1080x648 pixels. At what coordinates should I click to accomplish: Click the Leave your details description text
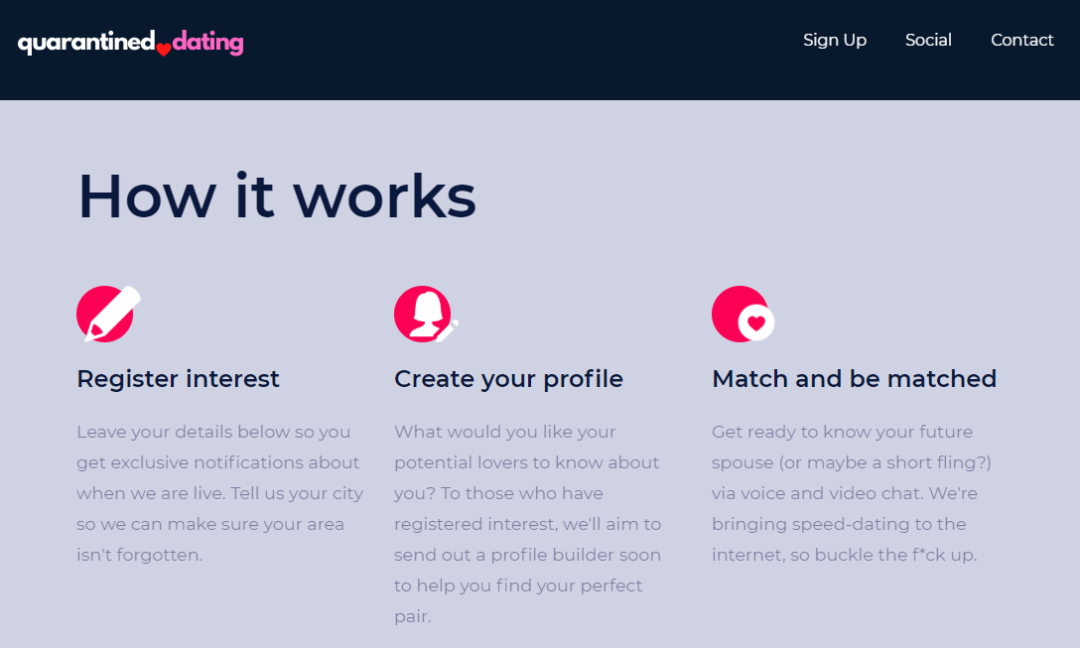pyautogui.click(x=220, y=493)
